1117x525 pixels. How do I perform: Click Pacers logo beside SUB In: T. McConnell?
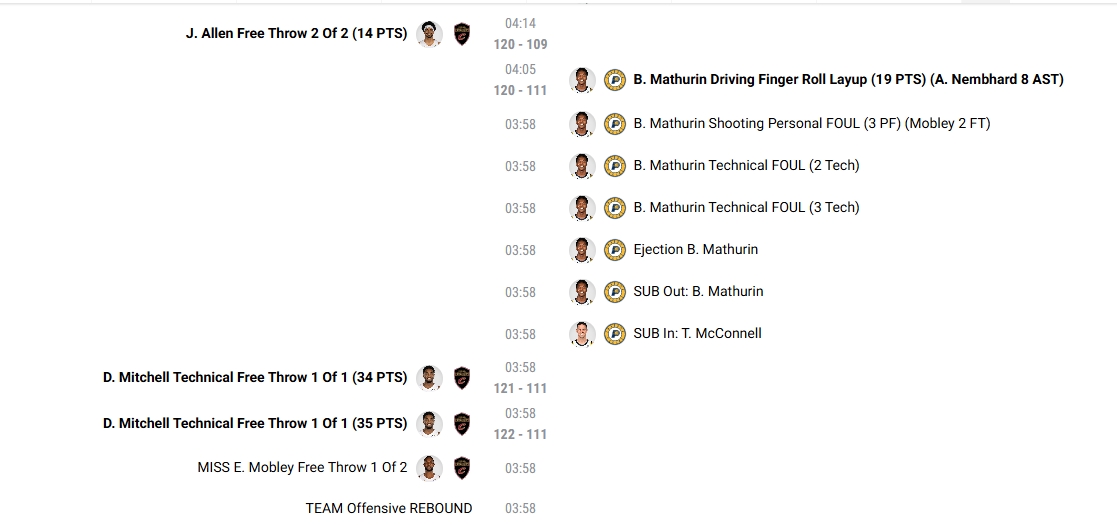pyautogui.click(x=615, y=334)
